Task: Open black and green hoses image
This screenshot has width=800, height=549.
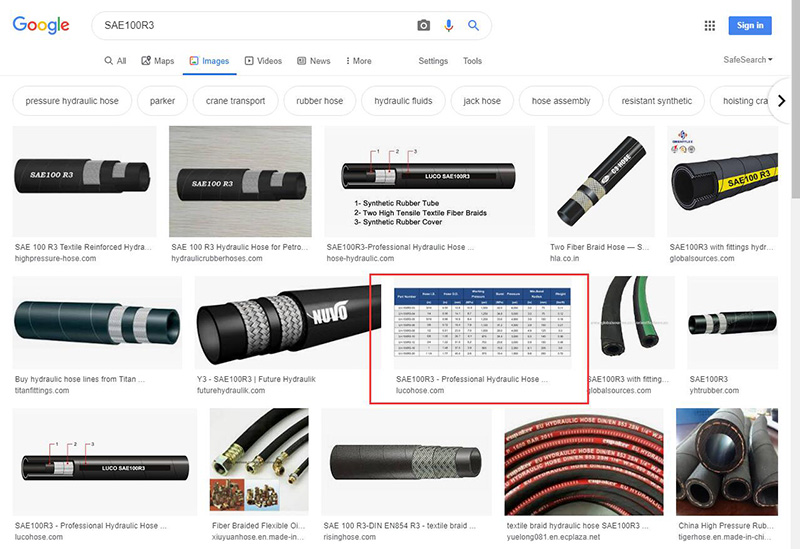Action: tap(631, 322)
